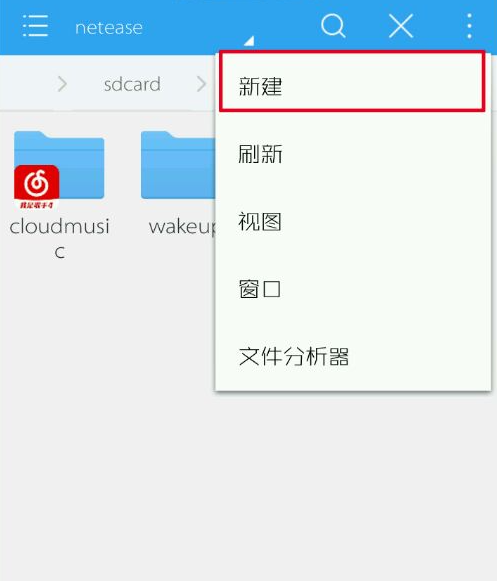Click the chevron after sdcard
497x581 pixels.
click(x=201, y=84)
